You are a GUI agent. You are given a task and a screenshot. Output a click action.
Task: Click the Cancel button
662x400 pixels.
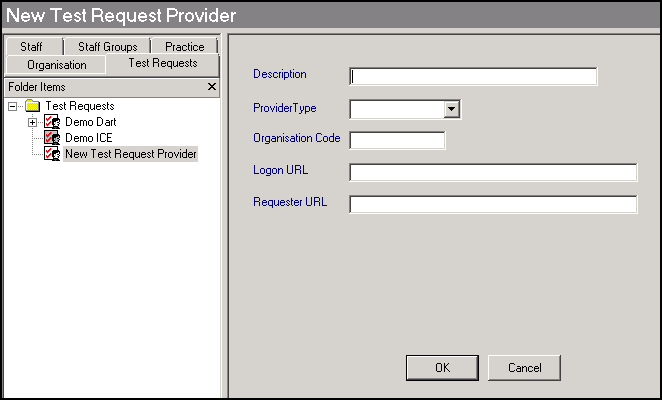tap(524, 368)
